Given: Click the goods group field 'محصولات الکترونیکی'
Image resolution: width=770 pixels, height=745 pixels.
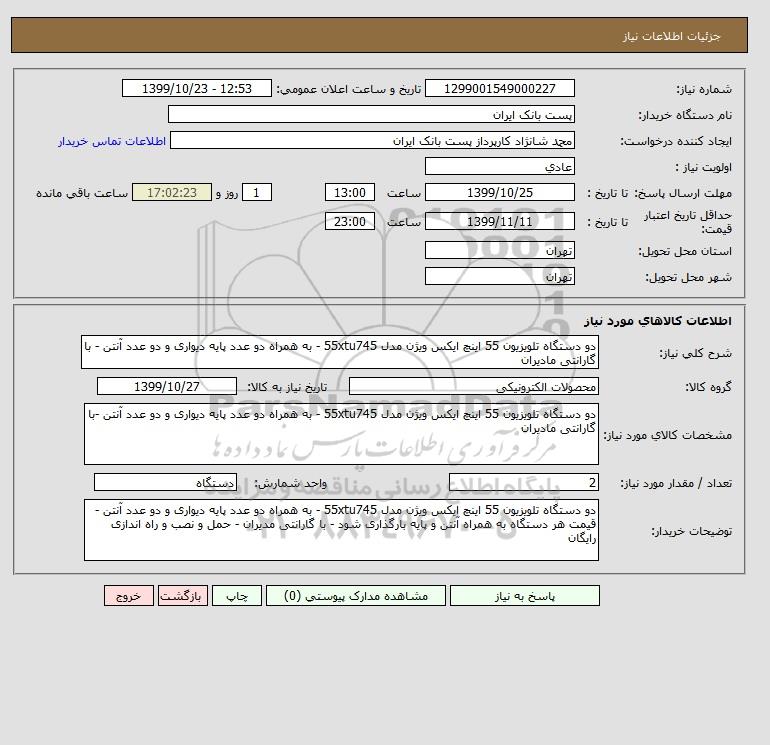Looking at the screenshot, I should [473, 386].
